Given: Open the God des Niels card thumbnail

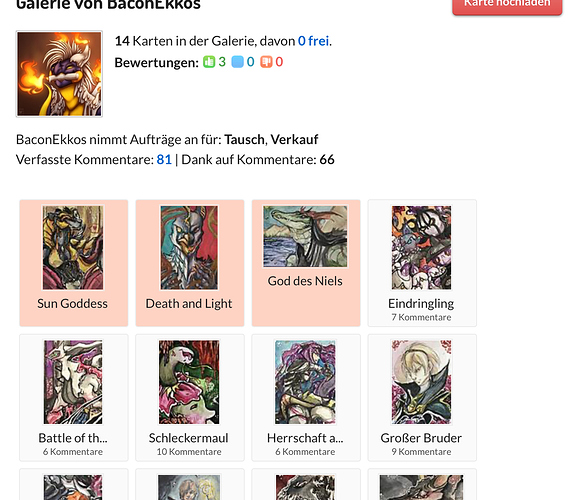Looking at the screenshot, I should pos(305,236).
